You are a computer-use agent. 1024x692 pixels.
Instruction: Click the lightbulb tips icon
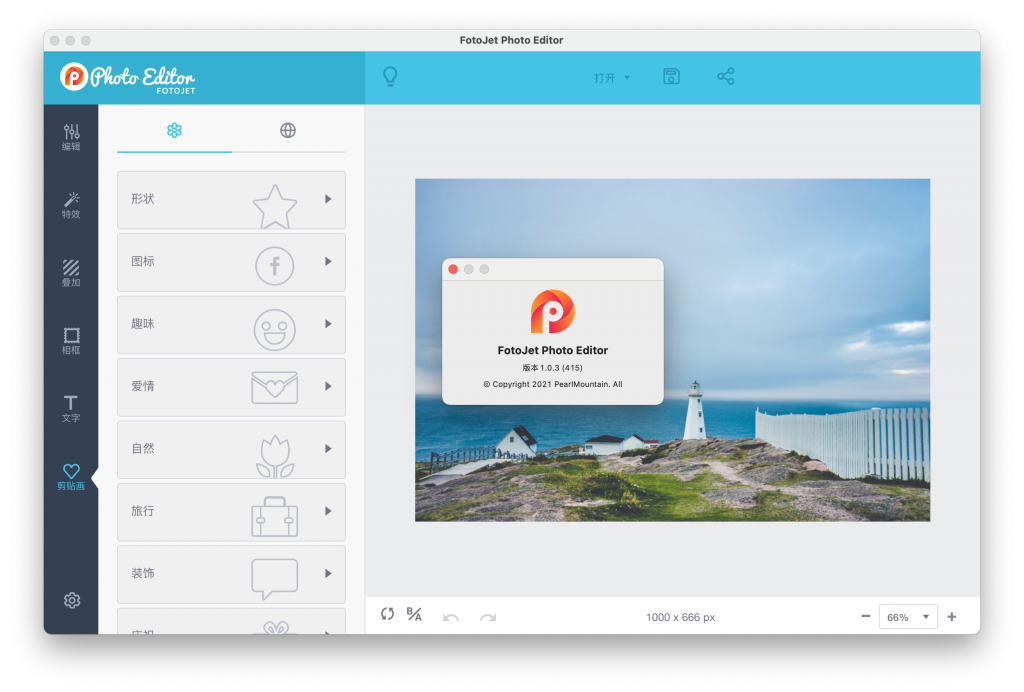[390, 76]
